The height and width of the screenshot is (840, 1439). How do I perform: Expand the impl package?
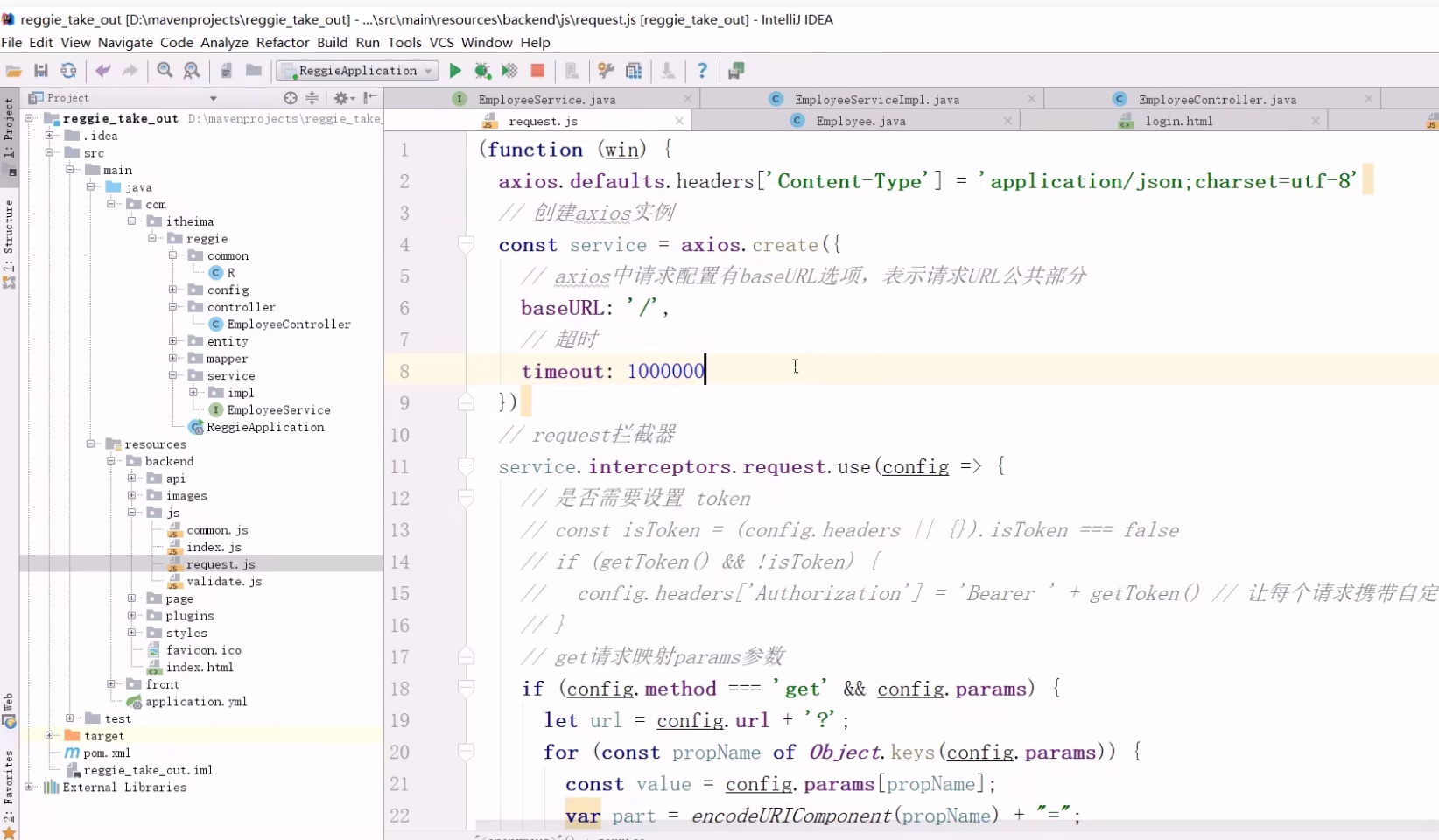193,393
